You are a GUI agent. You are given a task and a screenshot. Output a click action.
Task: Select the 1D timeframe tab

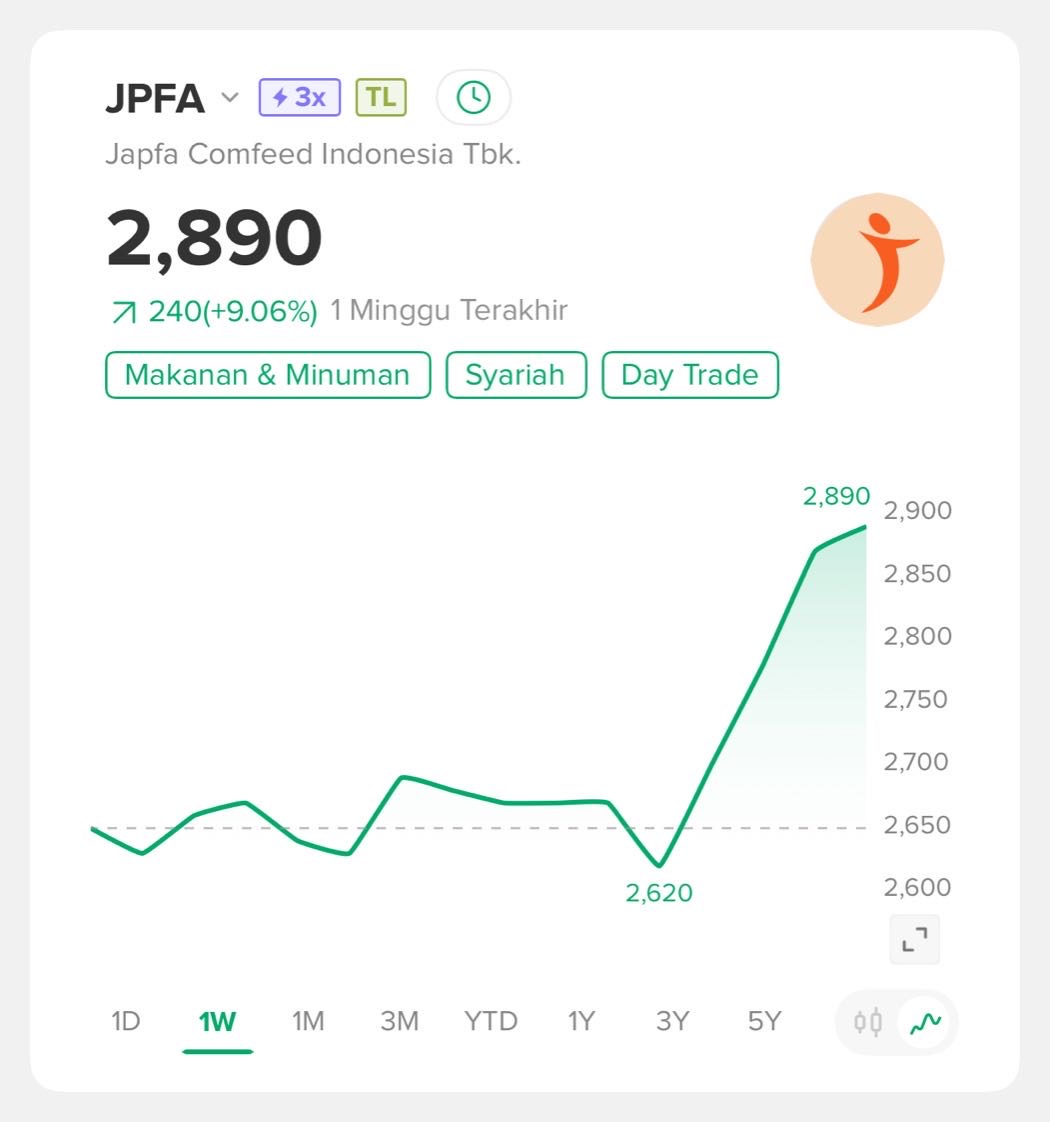tap(125, 1022)
